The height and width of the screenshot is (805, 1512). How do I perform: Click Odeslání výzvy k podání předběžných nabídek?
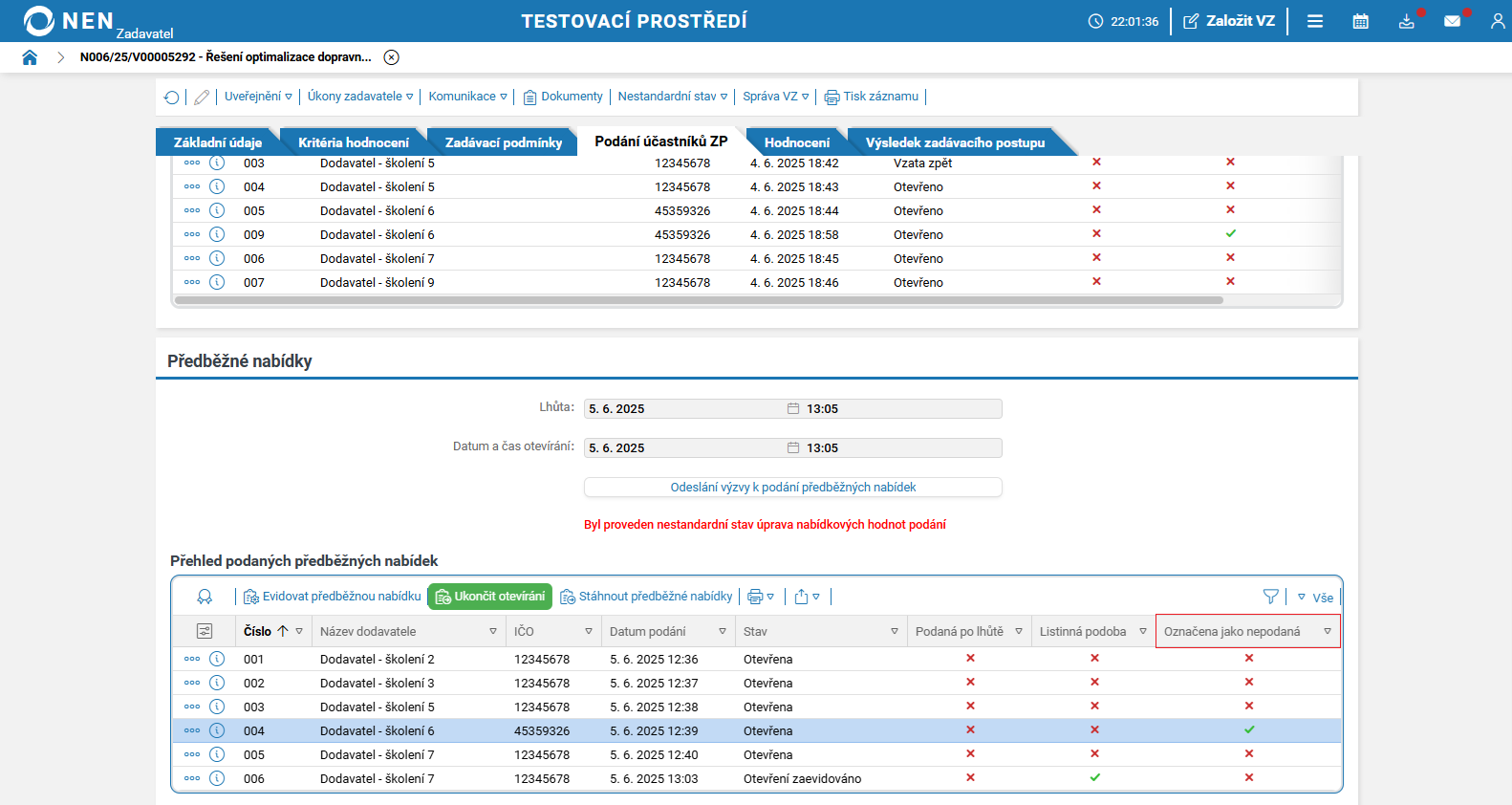[x=792, y=488]
